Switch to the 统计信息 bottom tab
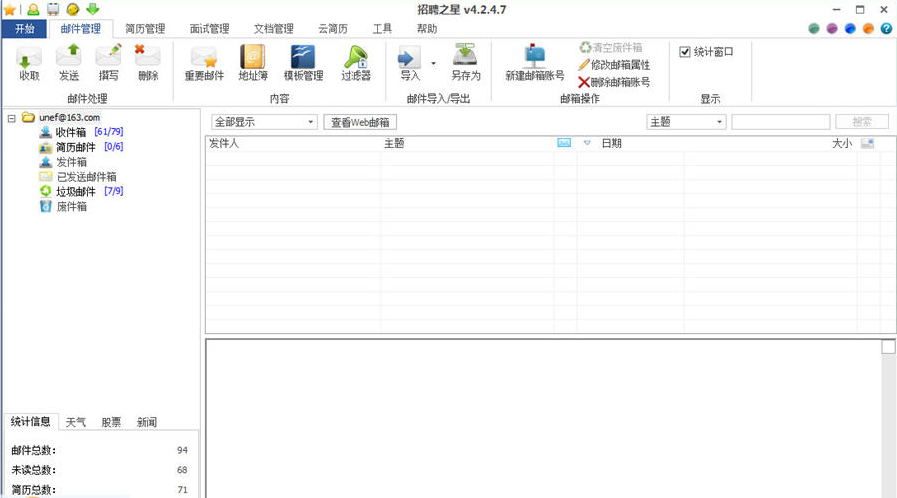897x498 pixels. (x=30, y=421)
